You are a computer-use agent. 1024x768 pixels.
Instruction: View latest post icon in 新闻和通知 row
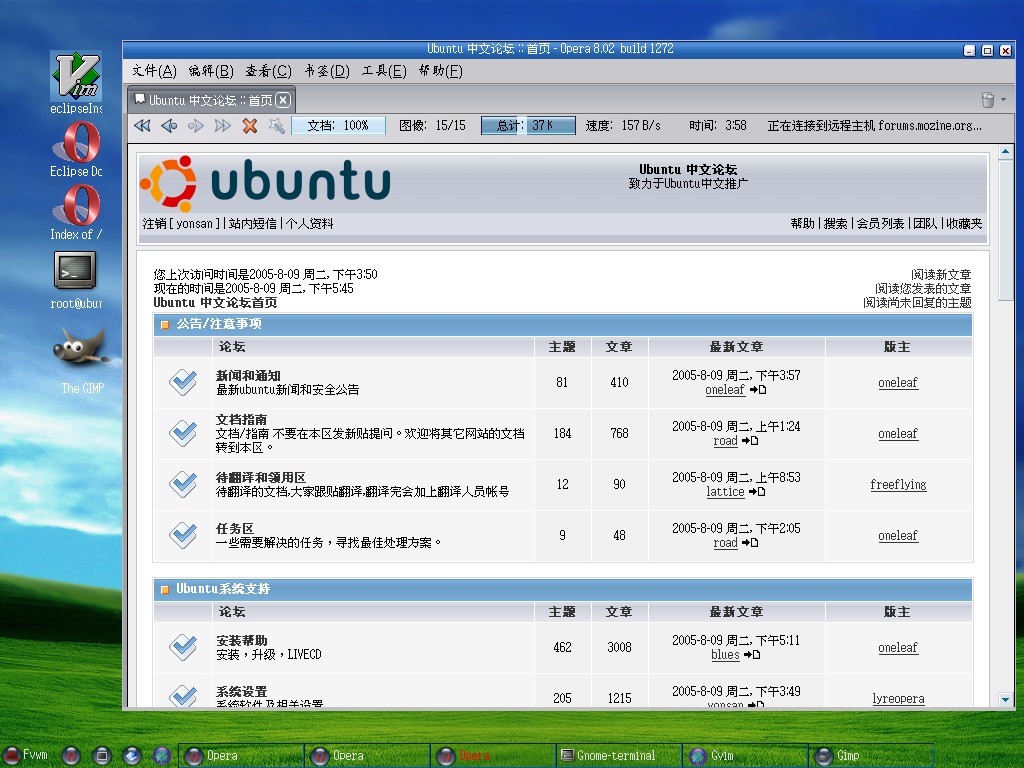758,390
